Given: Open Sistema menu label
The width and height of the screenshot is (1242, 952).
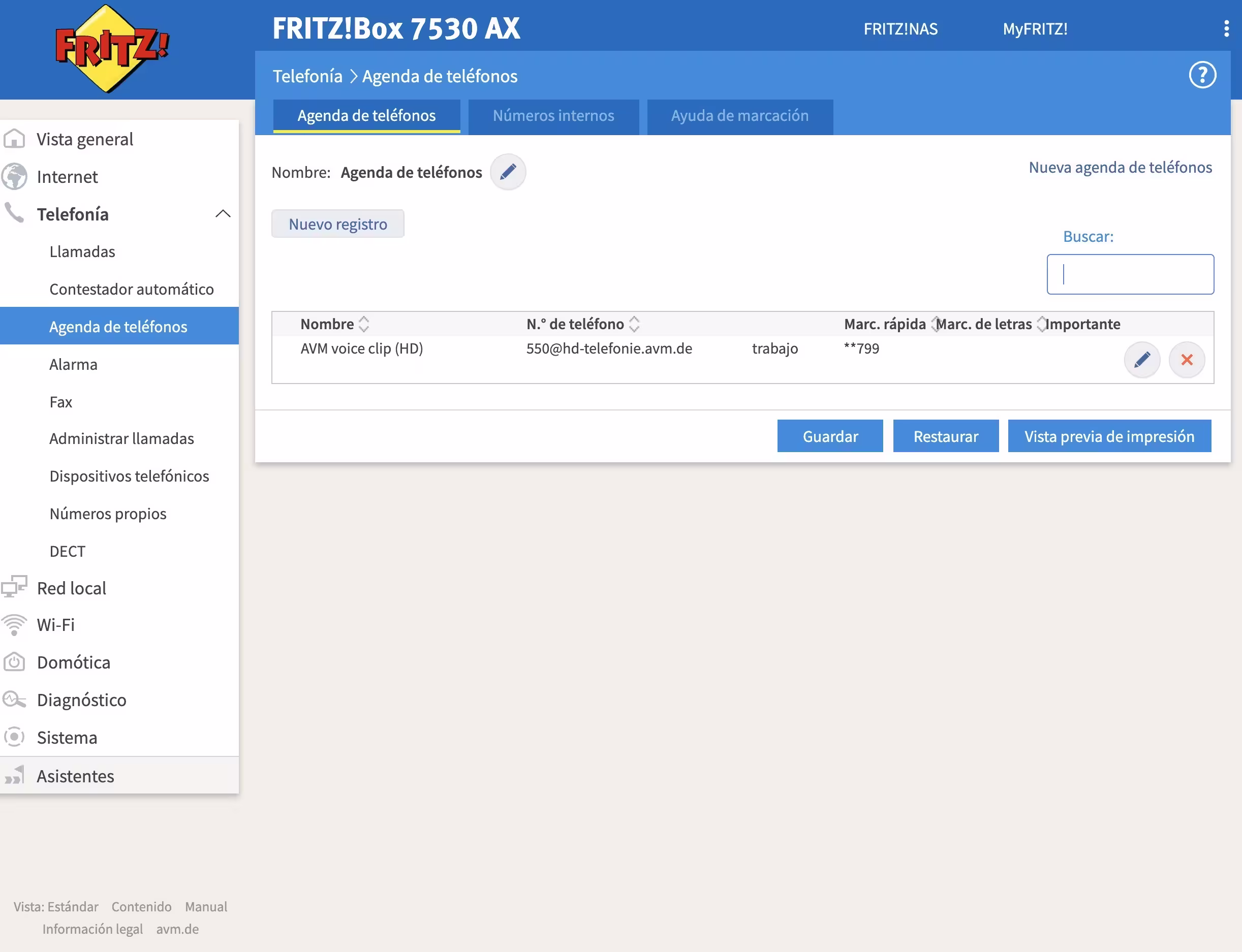Looking at the screenshot, I should 67,737.
